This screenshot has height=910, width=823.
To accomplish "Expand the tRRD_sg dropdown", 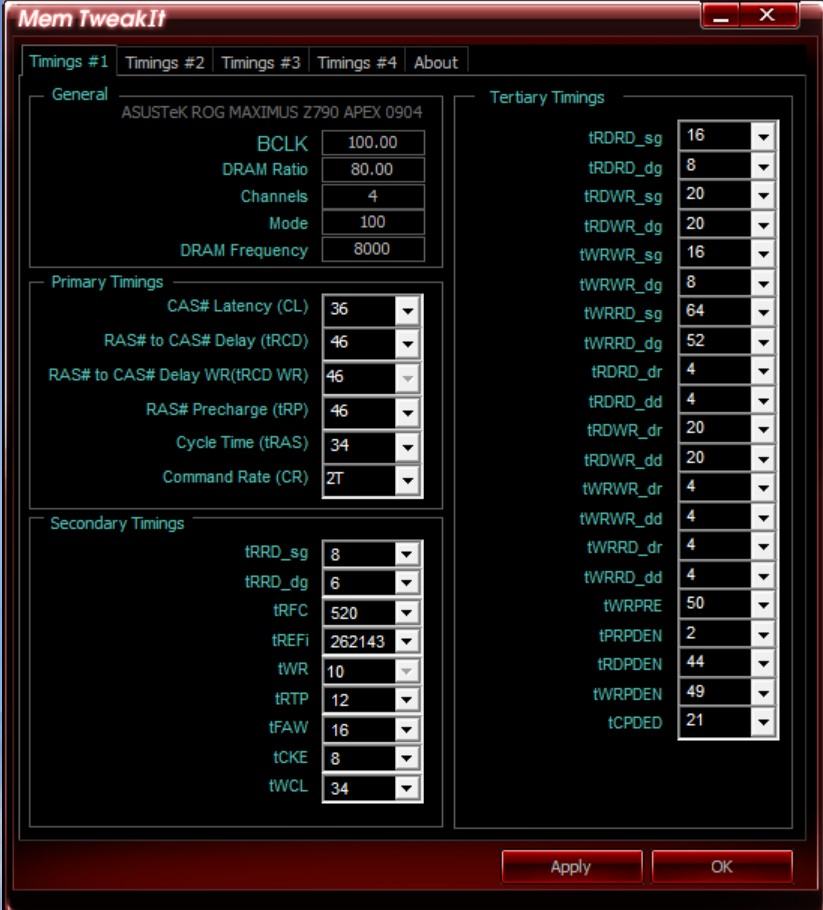I will click(x=406, y=554).
